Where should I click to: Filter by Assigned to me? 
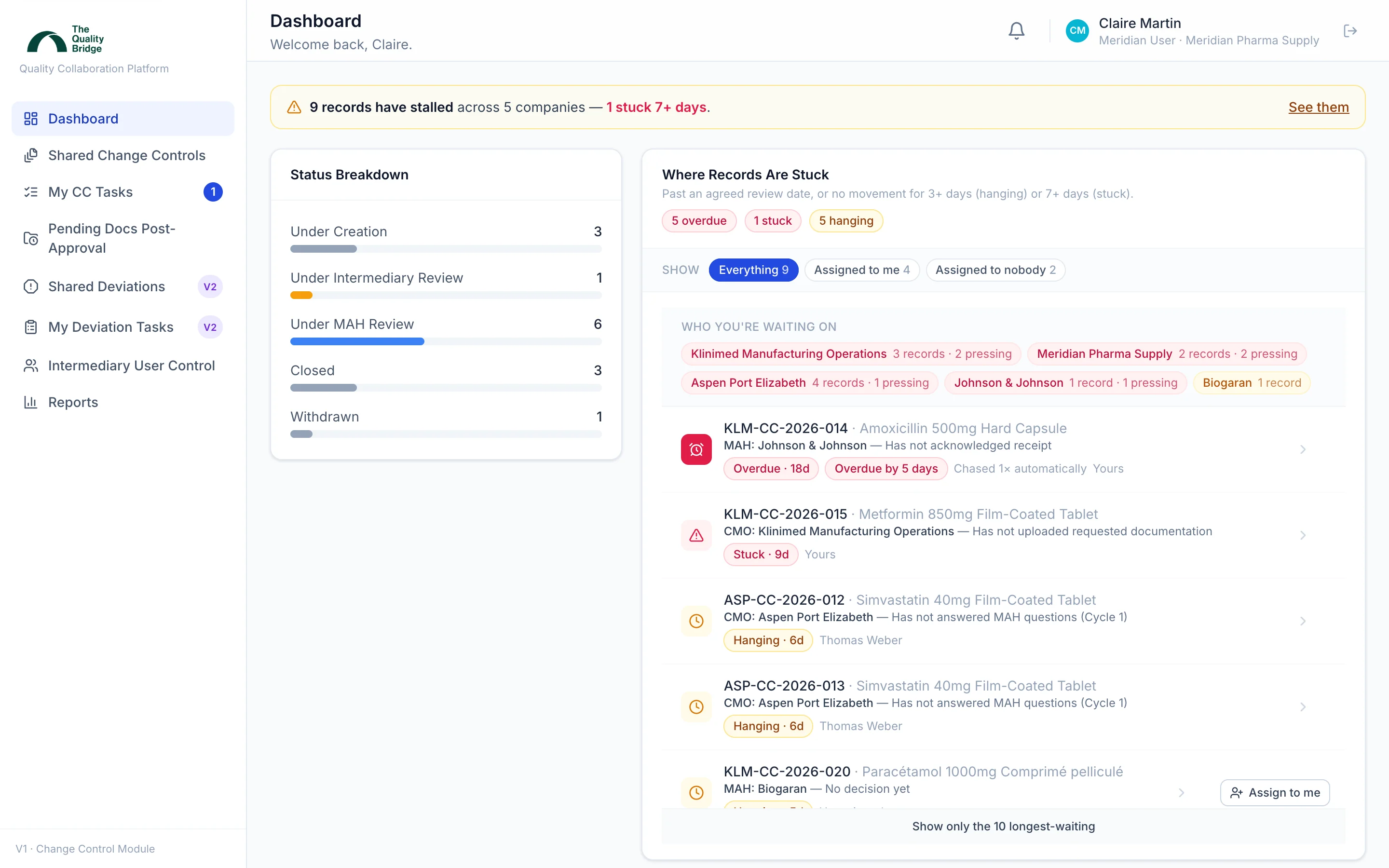[x=861, y=270]
